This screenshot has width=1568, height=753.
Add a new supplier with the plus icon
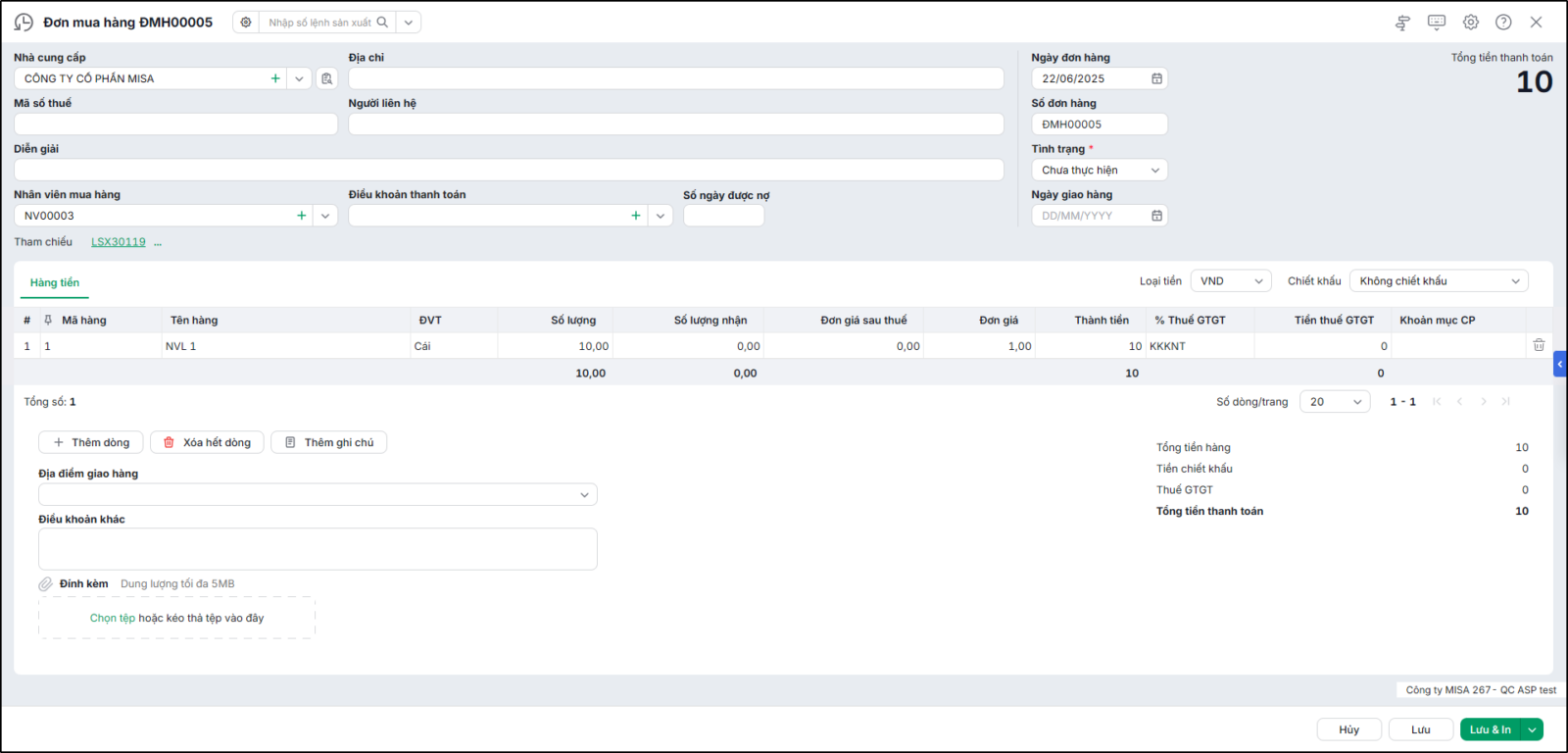[275, 78]
